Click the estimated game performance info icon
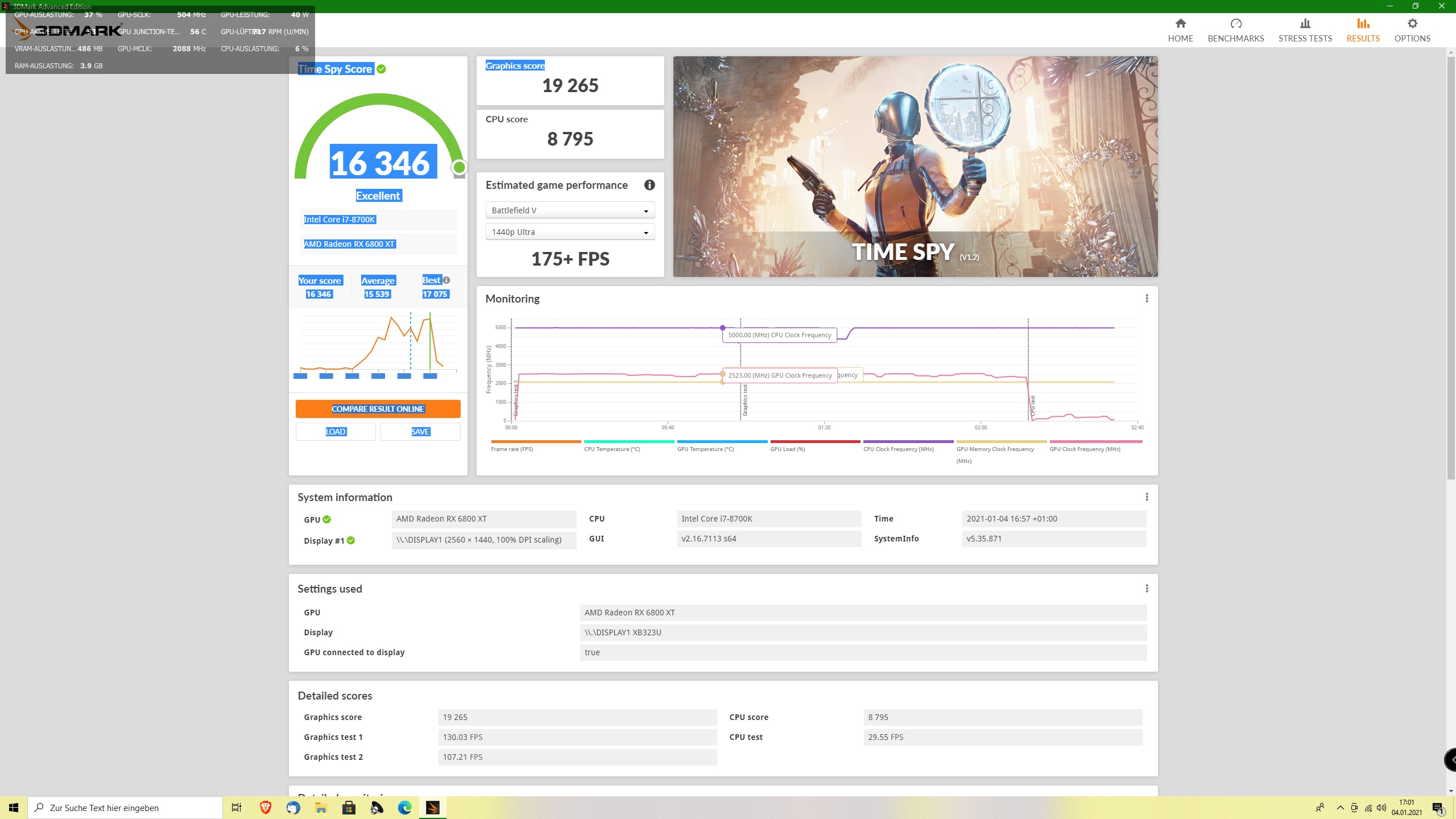 [x=649, y=185]
